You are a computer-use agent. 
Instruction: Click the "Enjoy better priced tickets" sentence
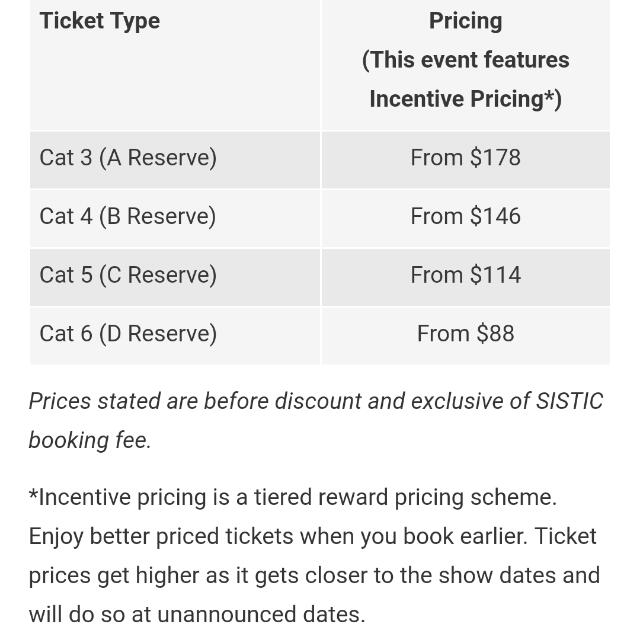coord(160,537)
